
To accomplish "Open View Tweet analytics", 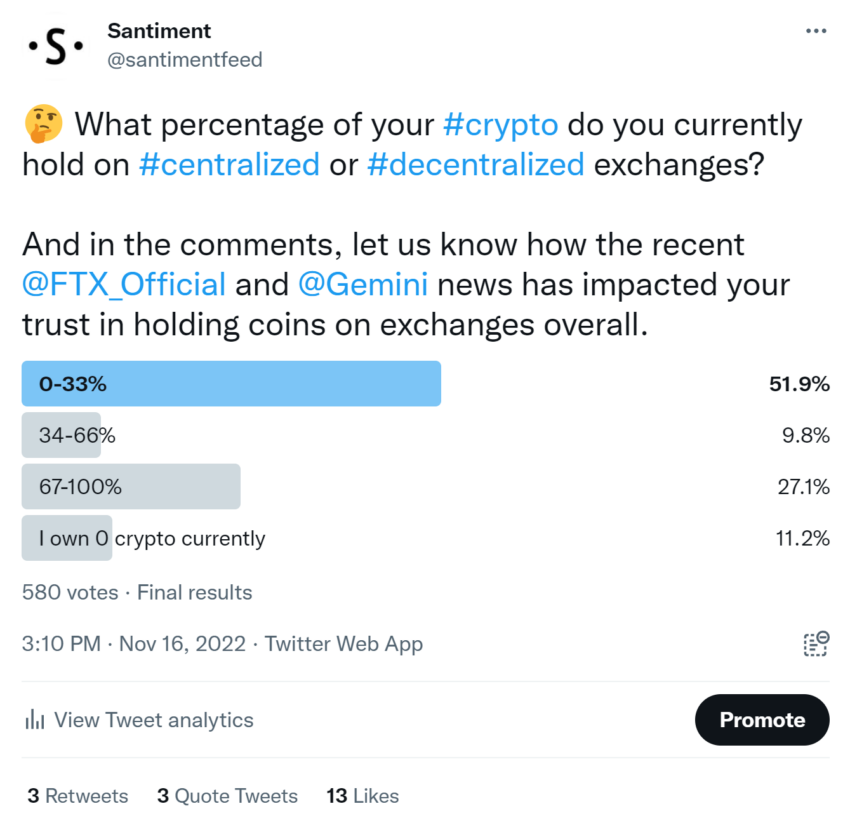I will tap(153, 720).
